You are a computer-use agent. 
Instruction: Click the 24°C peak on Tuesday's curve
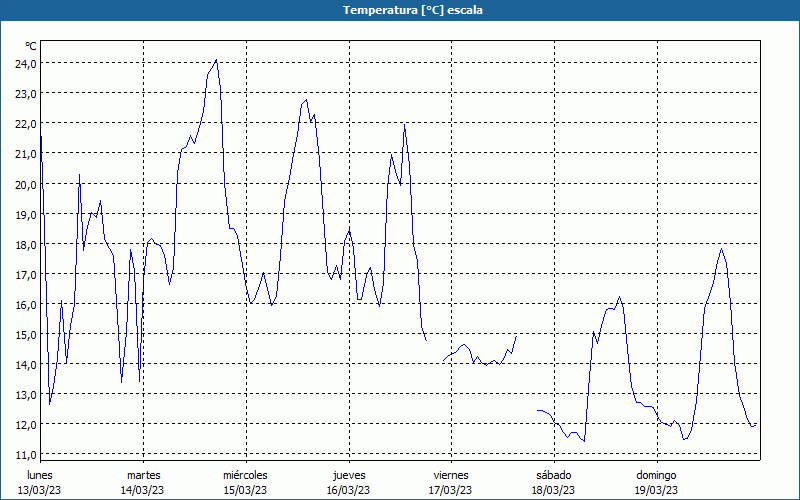tap(217, 60)
